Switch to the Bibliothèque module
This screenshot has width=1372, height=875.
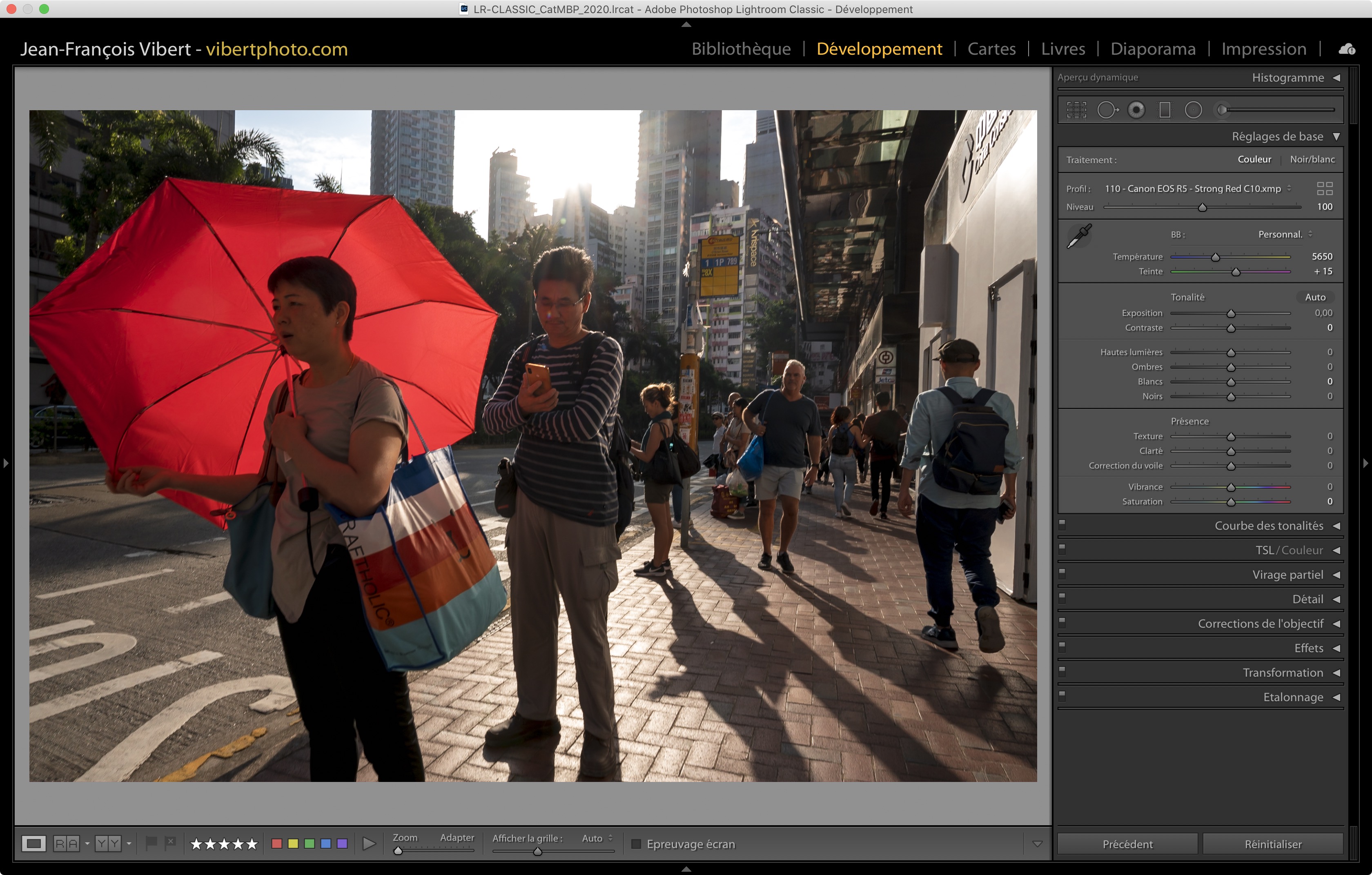coord(741,49)
